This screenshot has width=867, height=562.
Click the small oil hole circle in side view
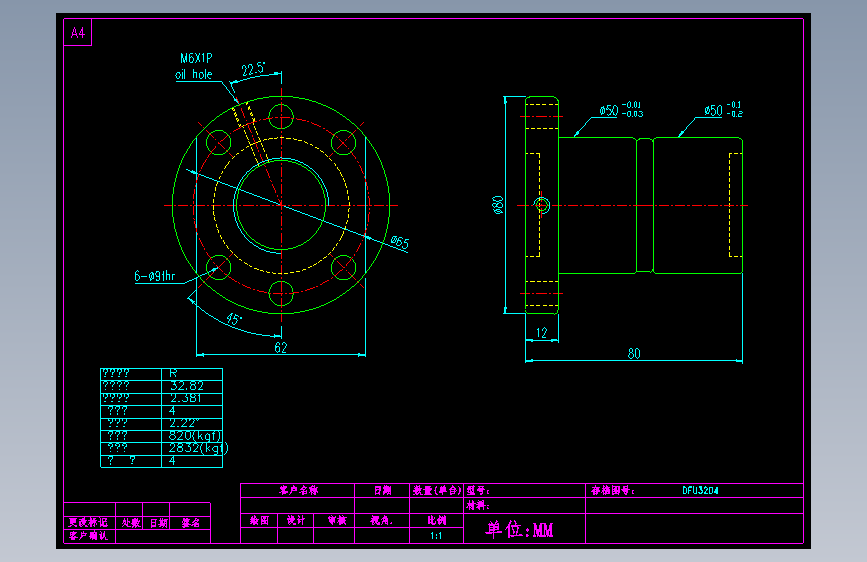(542, 205)
